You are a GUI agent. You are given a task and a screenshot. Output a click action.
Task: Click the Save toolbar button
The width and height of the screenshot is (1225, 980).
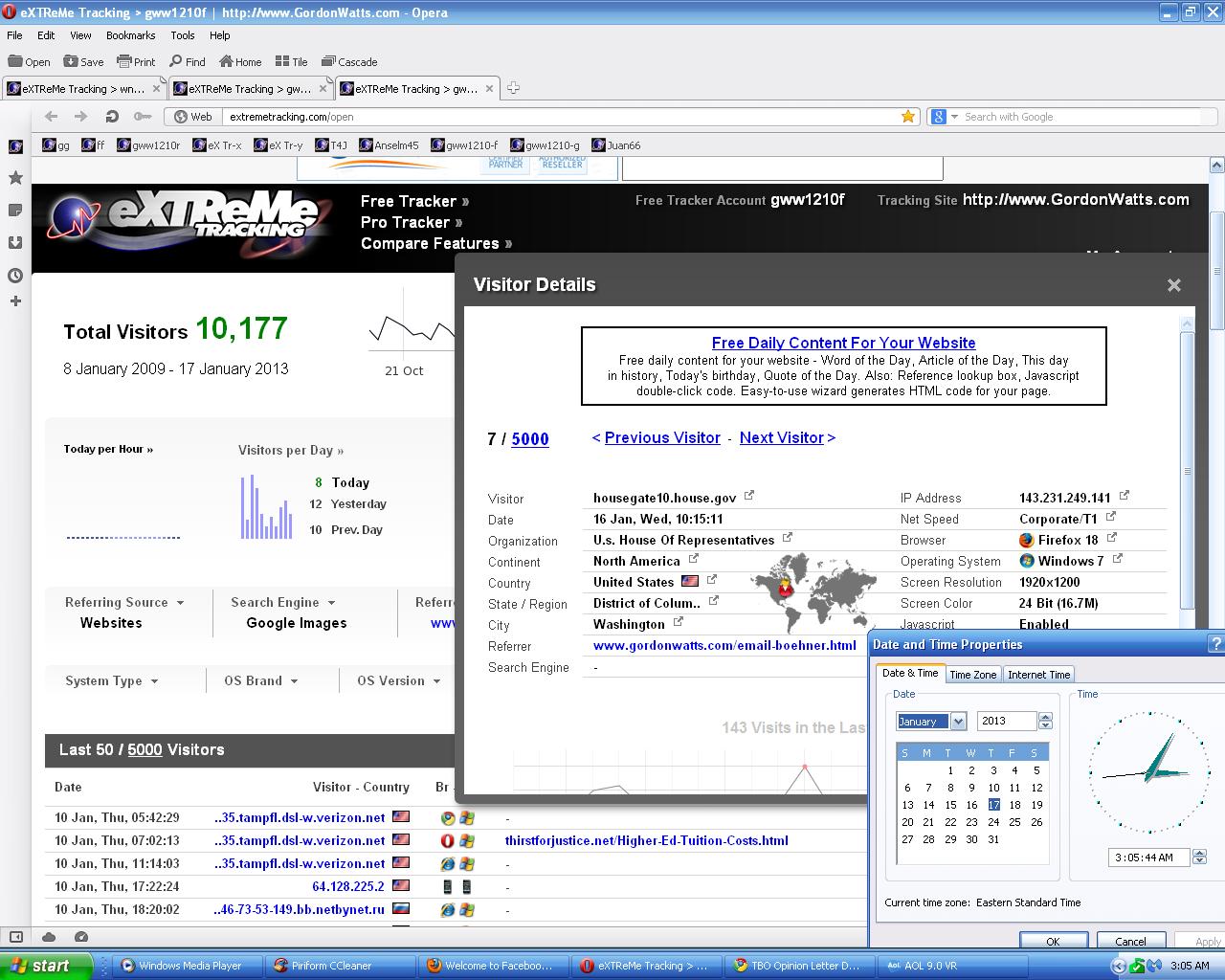coord(84,61)
